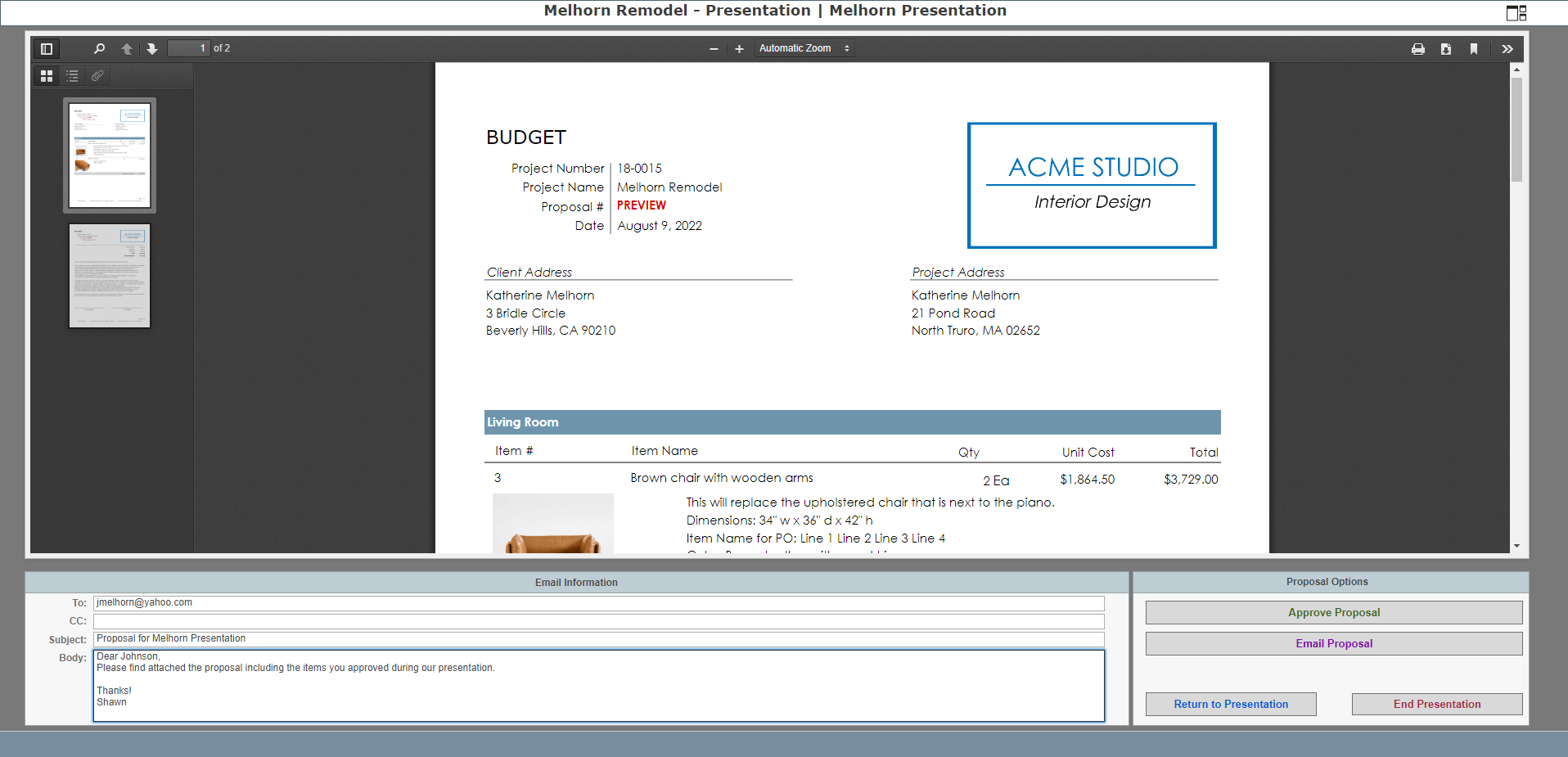This screenshot has width=1568, height=757.
Task: Click the Living Room section header
Action: 852,422
